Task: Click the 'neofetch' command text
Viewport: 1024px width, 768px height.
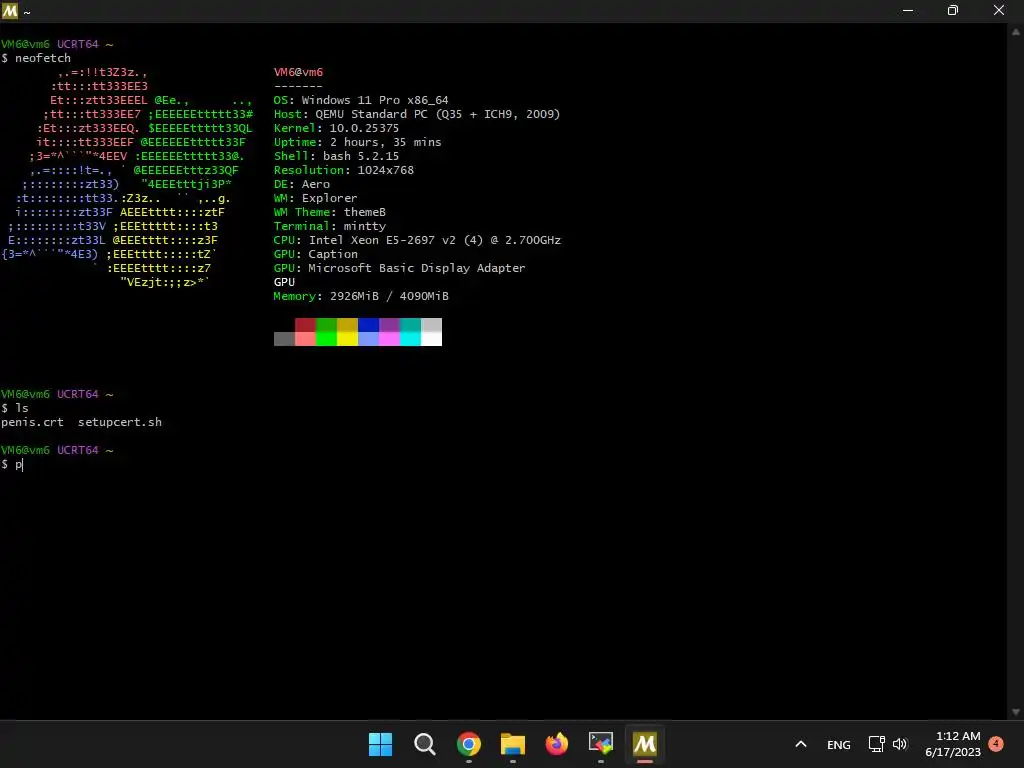Action: pos(42,58)
